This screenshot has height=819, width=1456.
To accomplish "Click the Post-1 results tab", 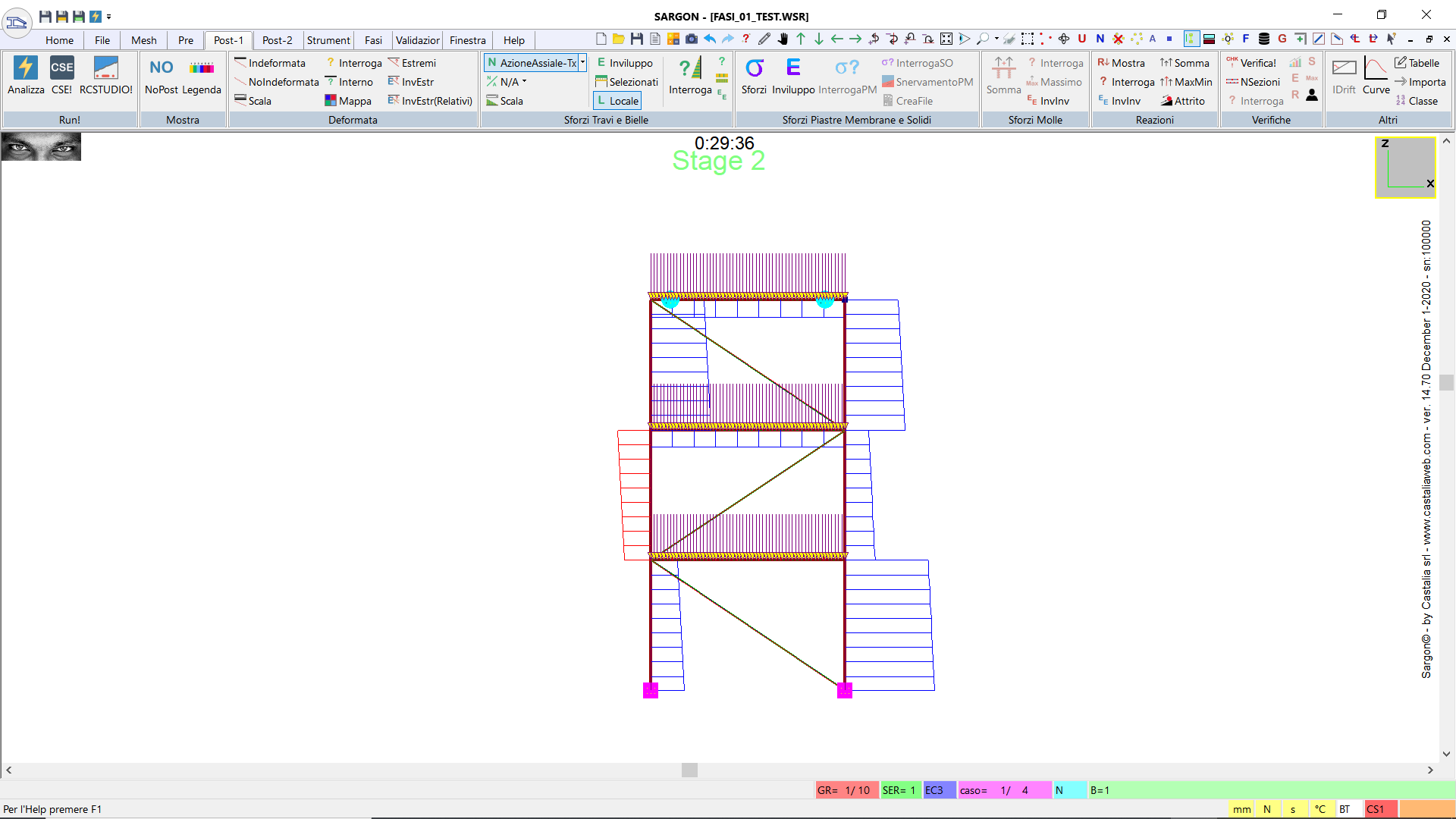I will coord(227,40).
